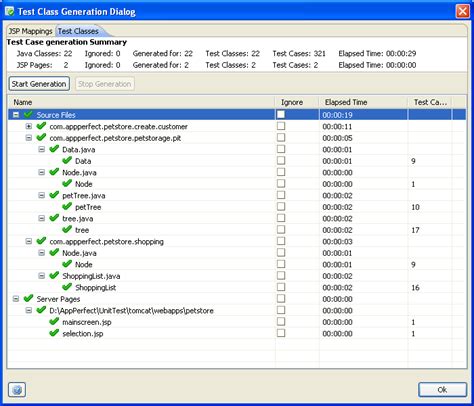Collapse the Data.java node
The width and height of the screenshot is (474, 406).
41,149
